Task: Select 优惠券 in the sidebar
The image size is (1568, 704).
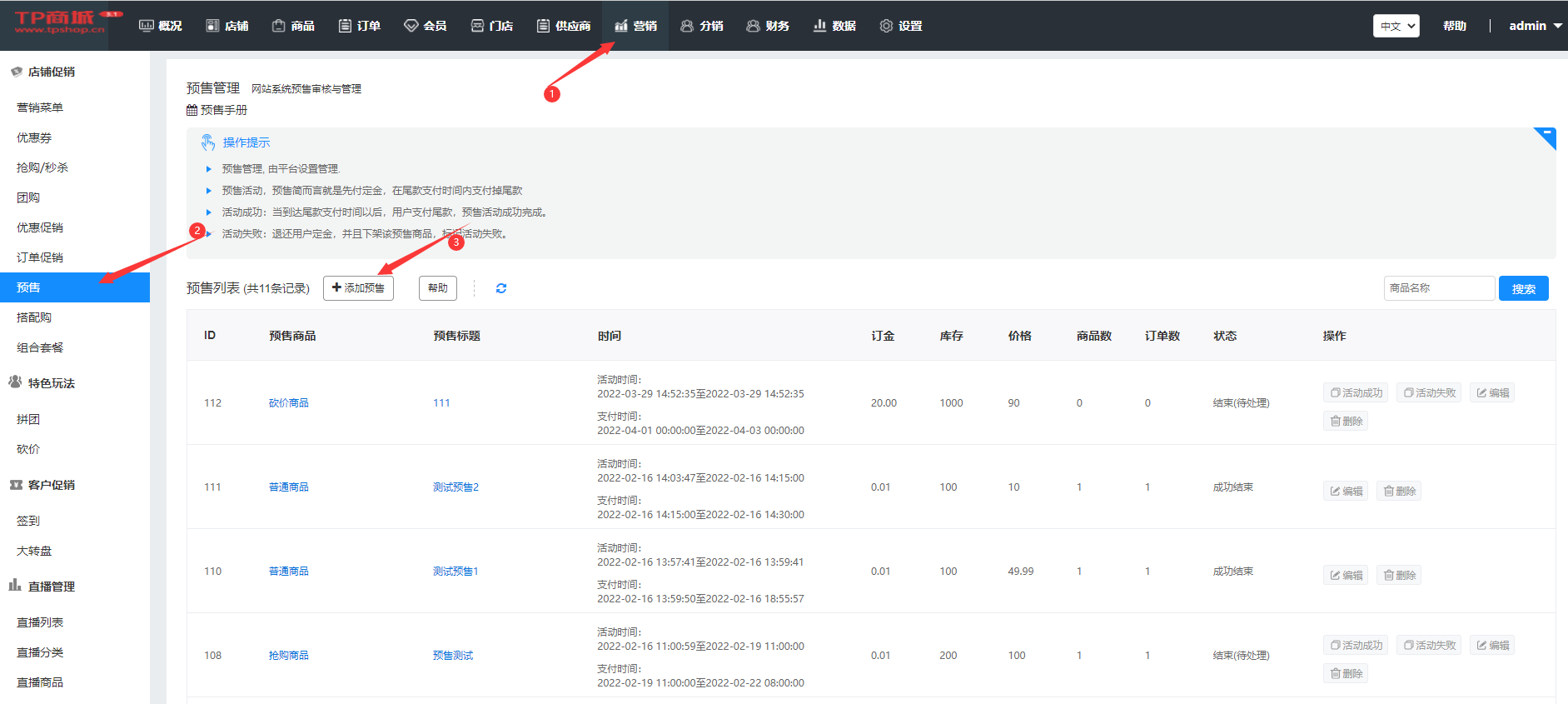Action: [x=34, y=137]
